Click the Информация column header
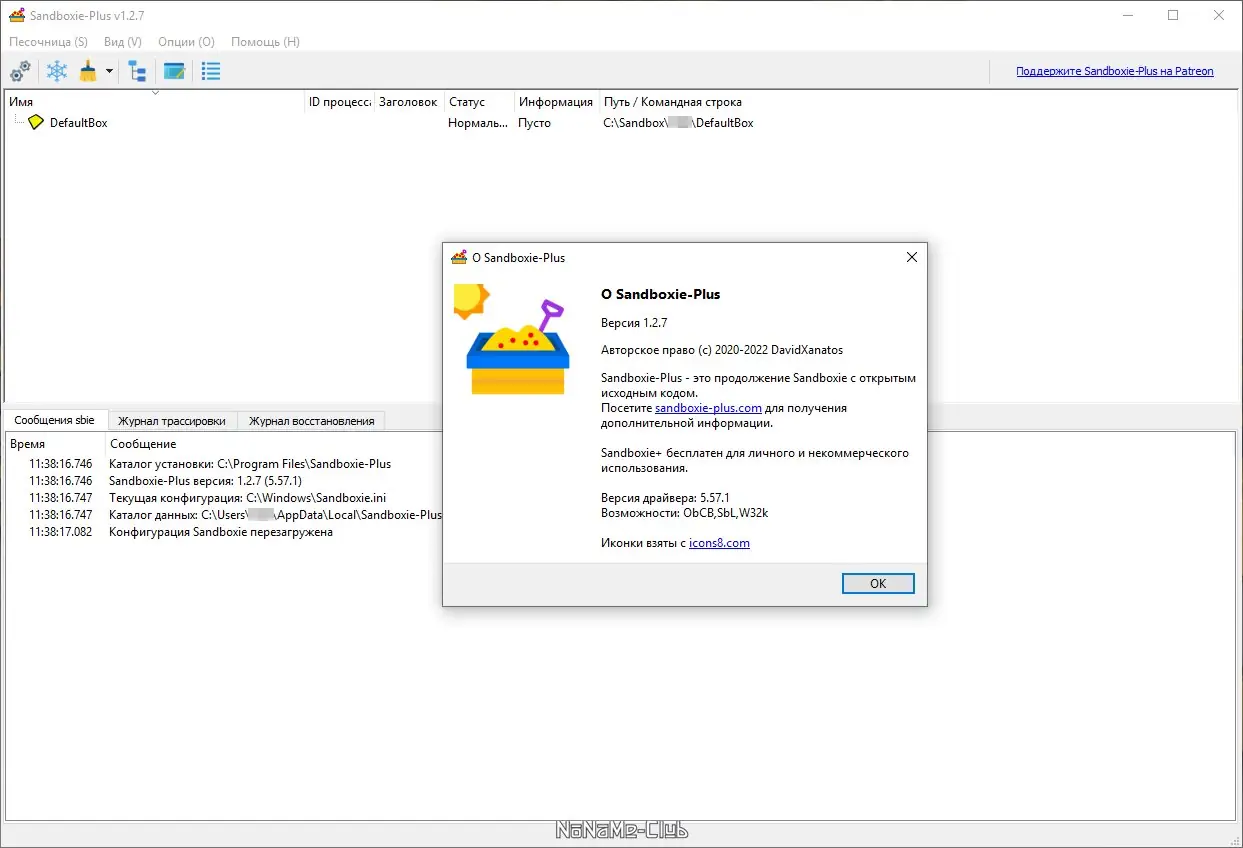Image resolution: width=1243 pixels, height=848 pixels. click(x=556, y=102)
